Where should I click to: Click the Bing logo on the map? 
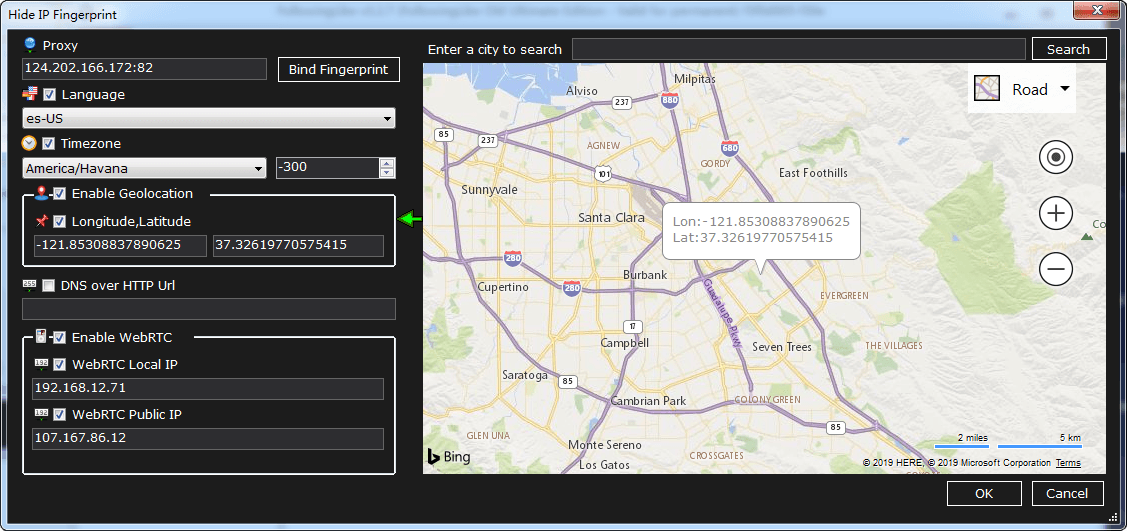click(x=449, y=457)
